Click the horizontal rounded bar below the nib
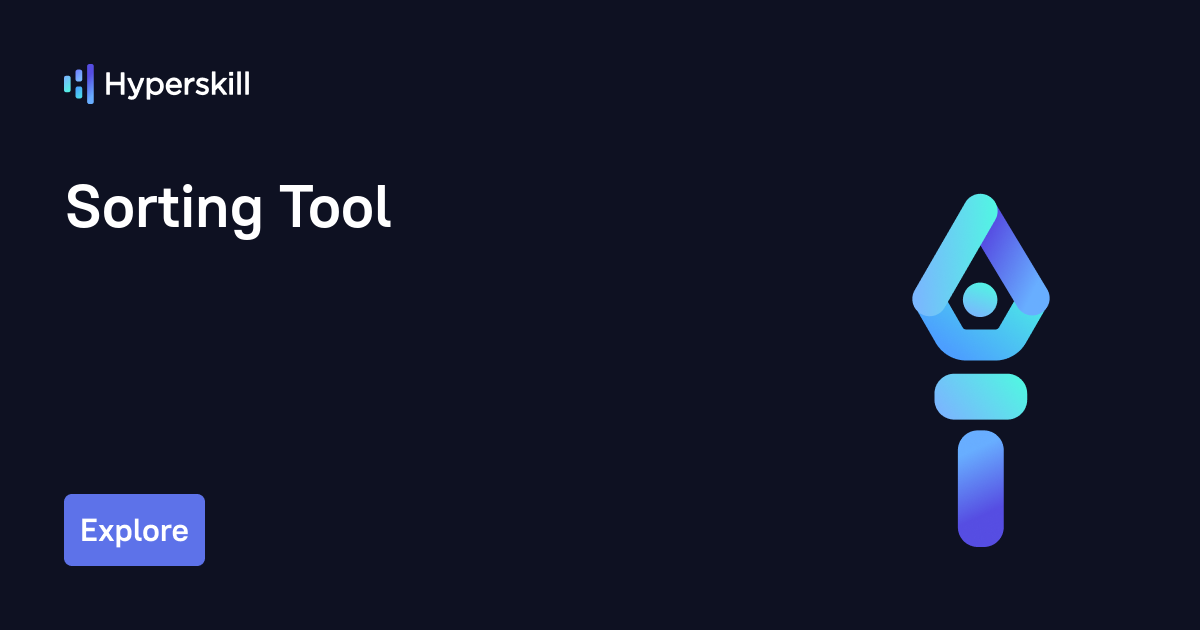The width and height of the screenshot is (1200, 630). 980,396
